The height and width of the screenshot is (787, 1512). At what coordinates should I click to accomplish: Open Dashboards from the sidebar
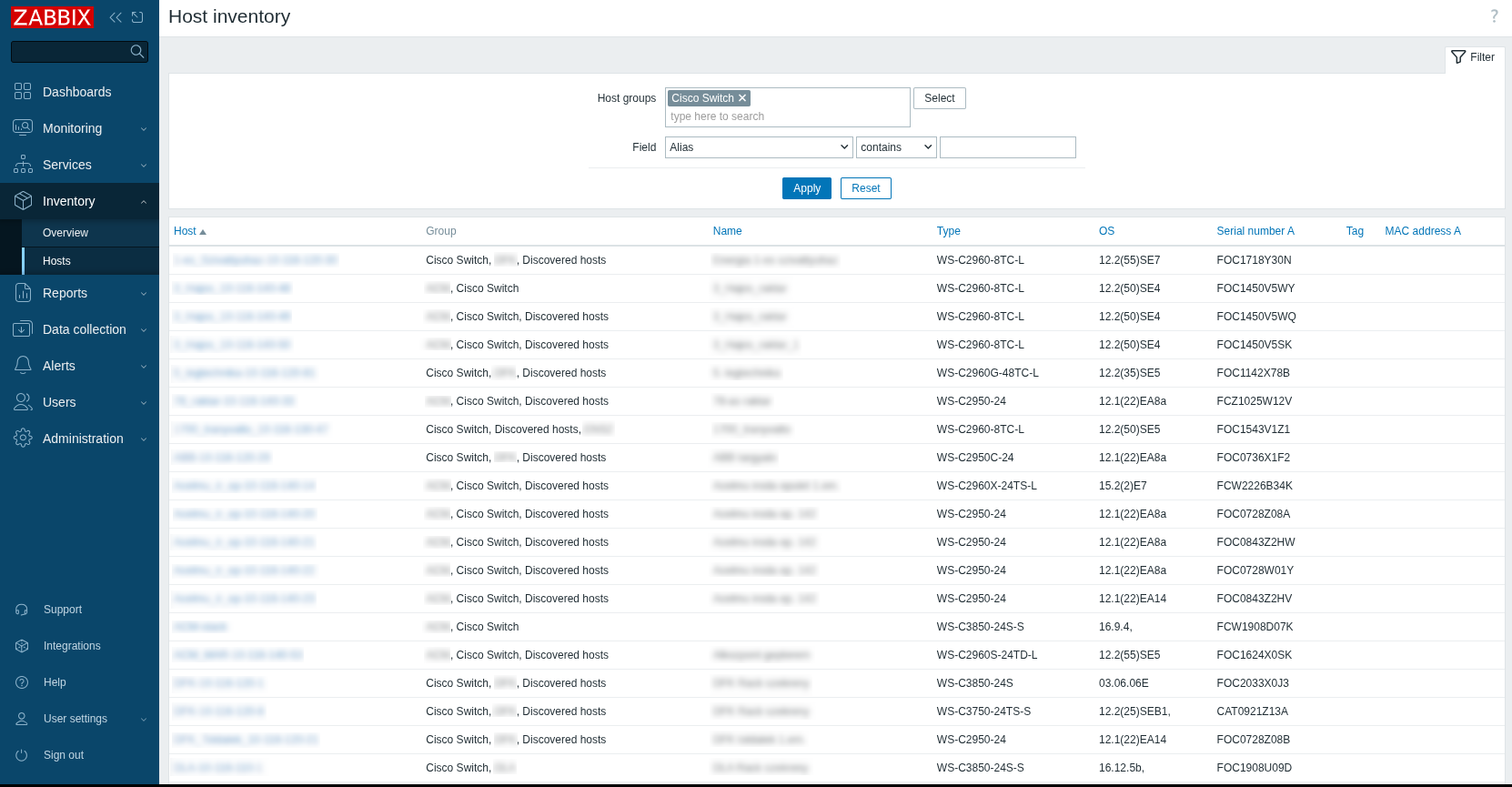tap(76, 92)
